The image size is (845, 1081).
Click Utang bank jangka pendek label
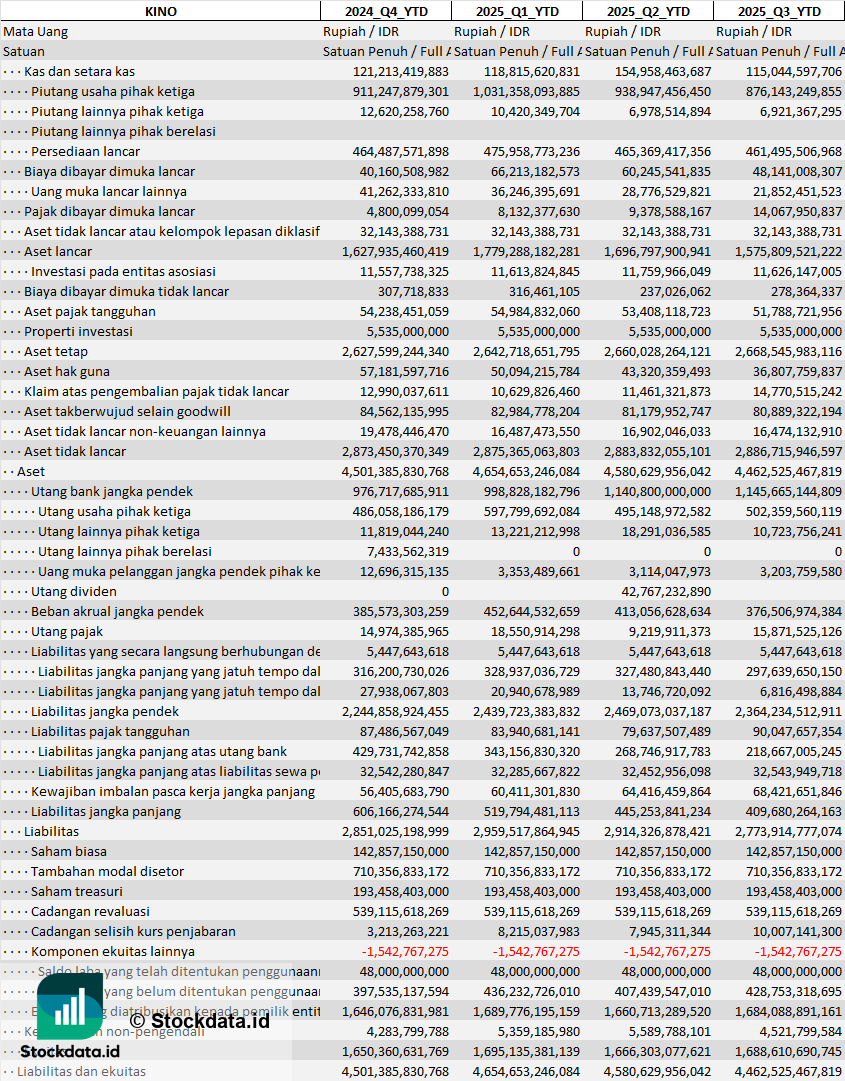coord(112,492)
